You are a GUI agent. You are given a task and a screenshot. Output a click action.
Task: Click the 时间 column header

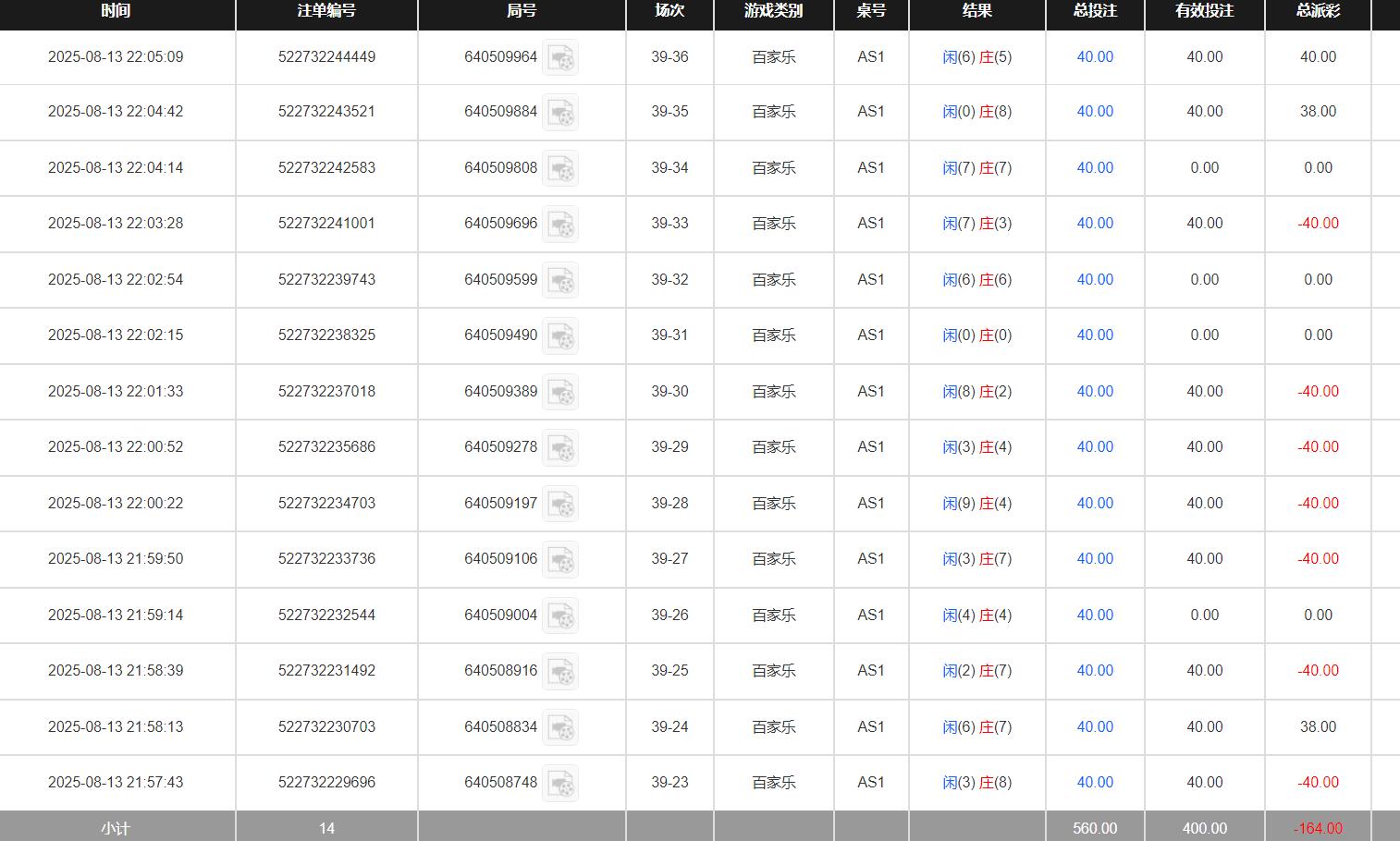pyautogui.click(x=116, y=11)
